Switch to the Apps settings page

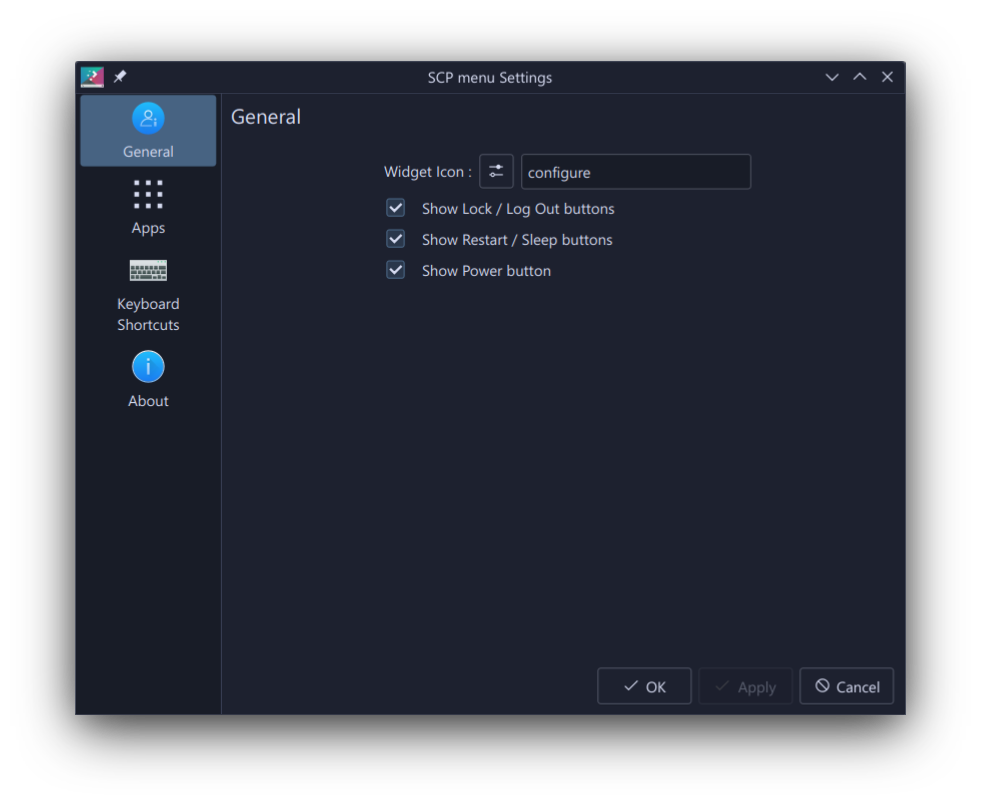148,207
